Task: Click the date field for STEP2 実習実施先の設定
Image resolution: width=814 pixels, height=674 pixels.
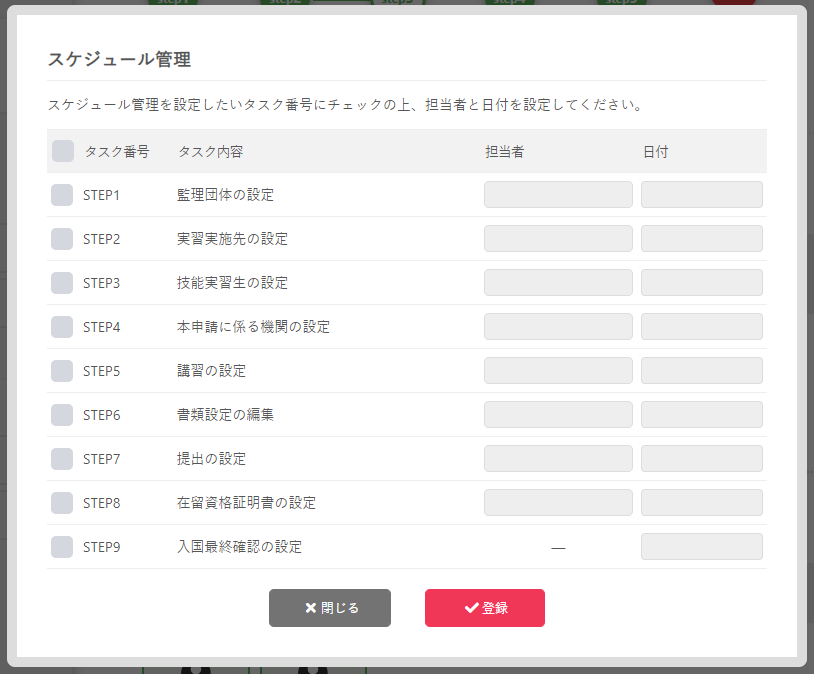Action: click(701, 239)
